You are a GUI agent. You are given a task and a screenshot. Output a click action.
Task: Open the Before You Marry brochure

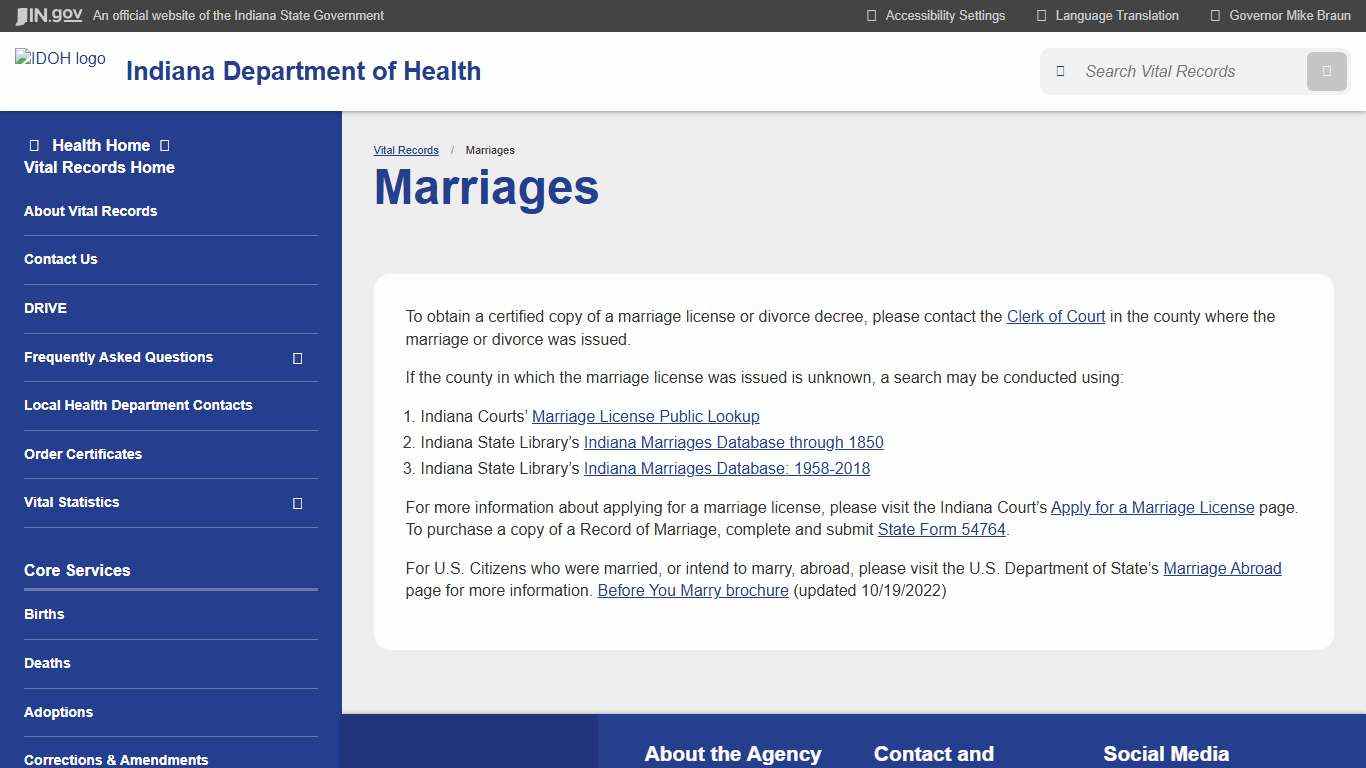pyautogui.click(x=692, y=590)
